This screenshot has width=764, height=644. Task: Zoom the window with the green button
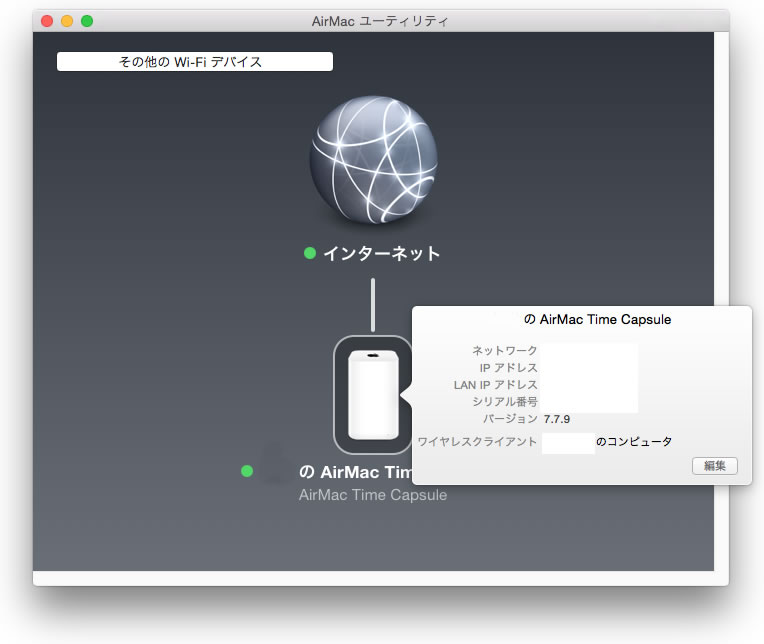coord(87,21)
